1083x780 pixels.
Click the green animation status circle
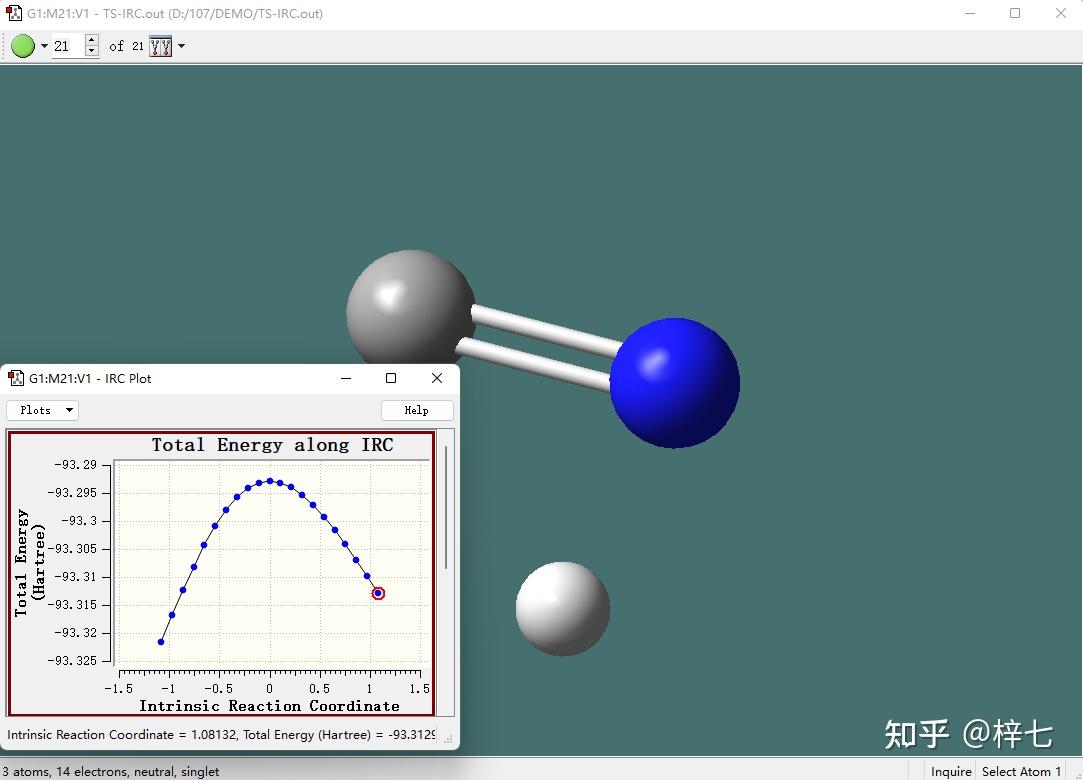[x=23, y=46]
